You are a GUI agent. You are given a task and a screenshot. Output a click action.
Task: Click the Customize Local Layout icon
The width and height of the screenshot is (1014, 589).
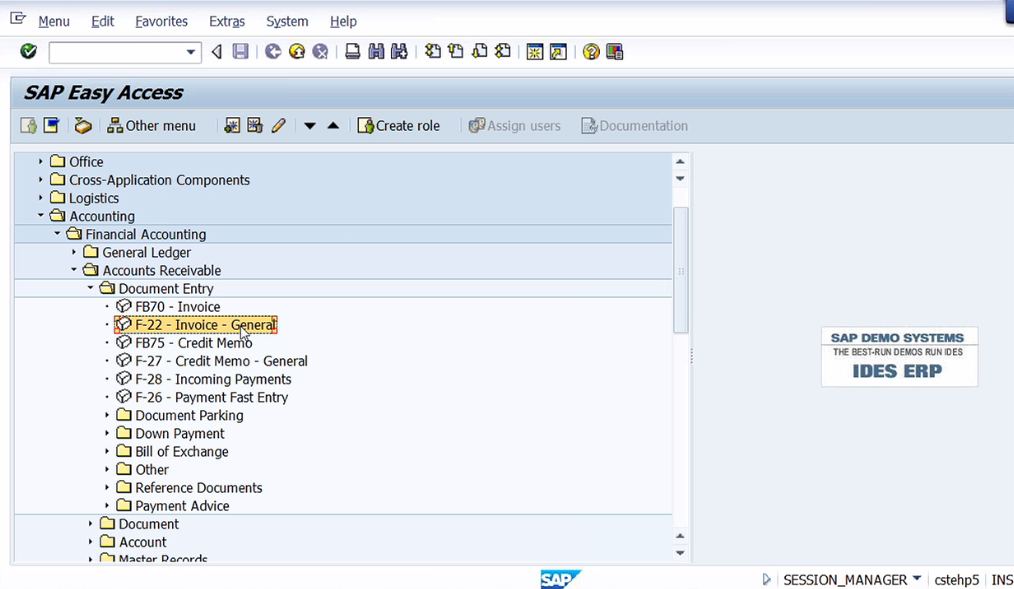tap(614, 52)
